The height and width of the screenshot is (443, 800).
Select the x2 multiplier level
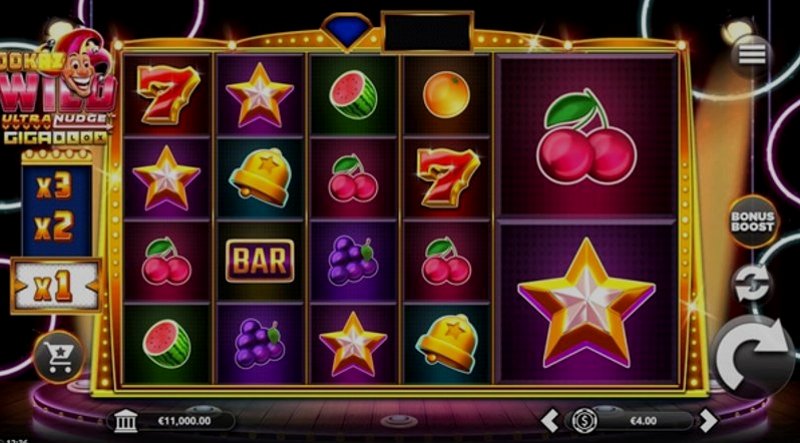click(55, 226)
